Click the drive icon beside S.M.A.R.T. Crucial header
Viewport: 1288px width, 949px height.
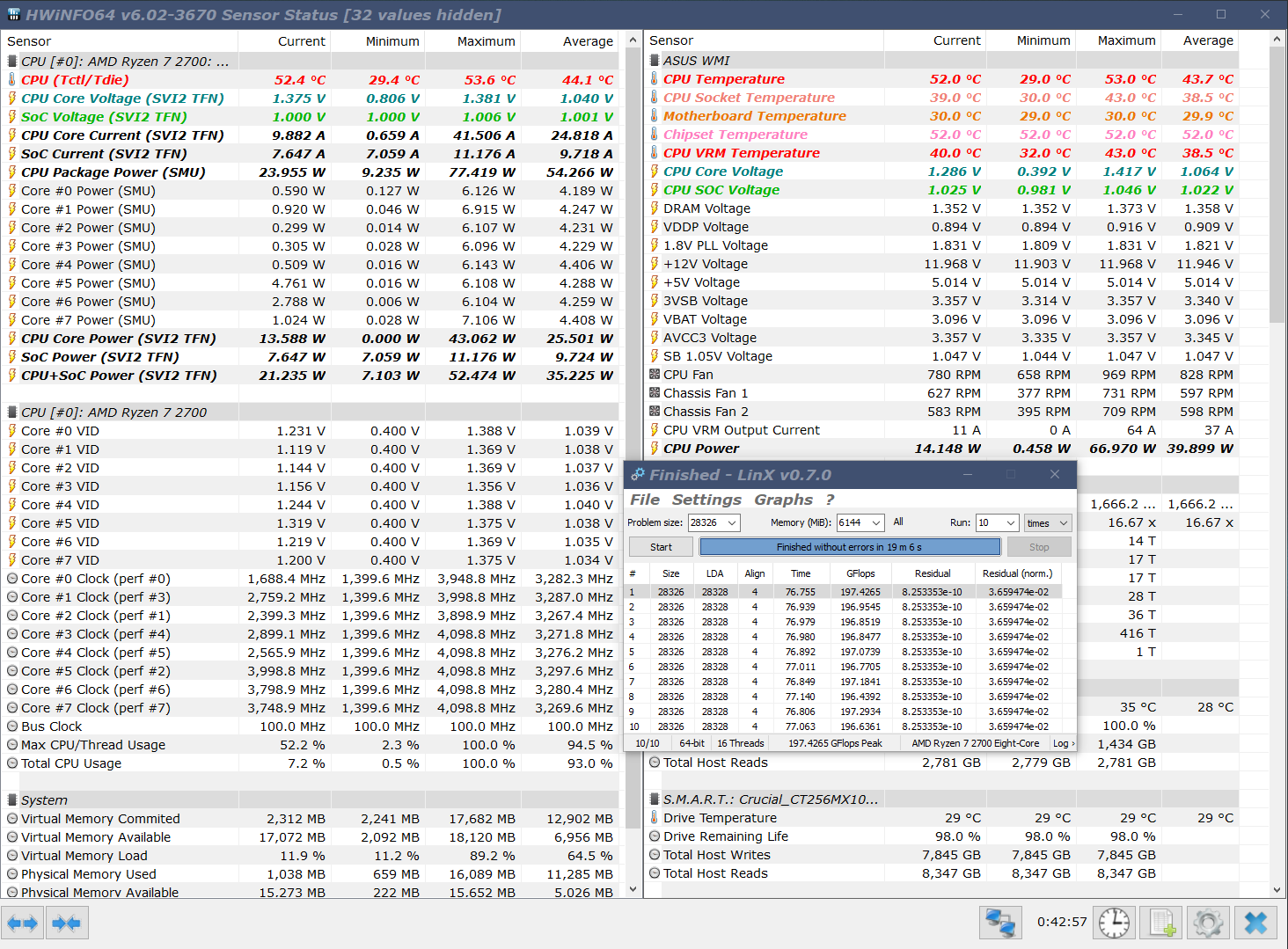pos(655,799)
